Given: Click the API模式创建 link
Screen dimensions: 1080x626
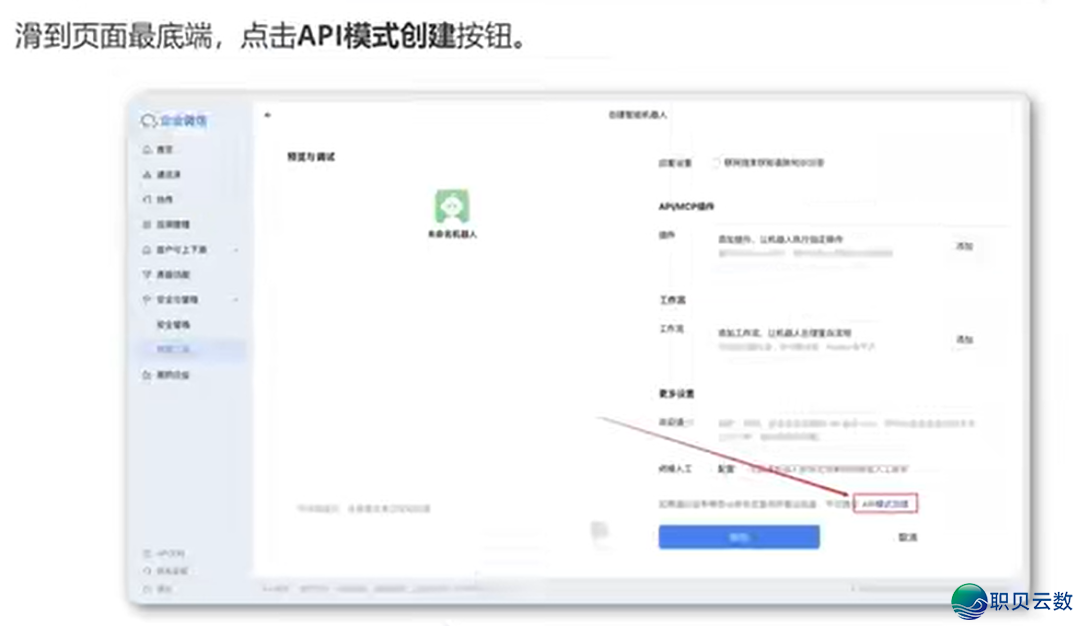Looking at the screenshot, I should (887, 503).
